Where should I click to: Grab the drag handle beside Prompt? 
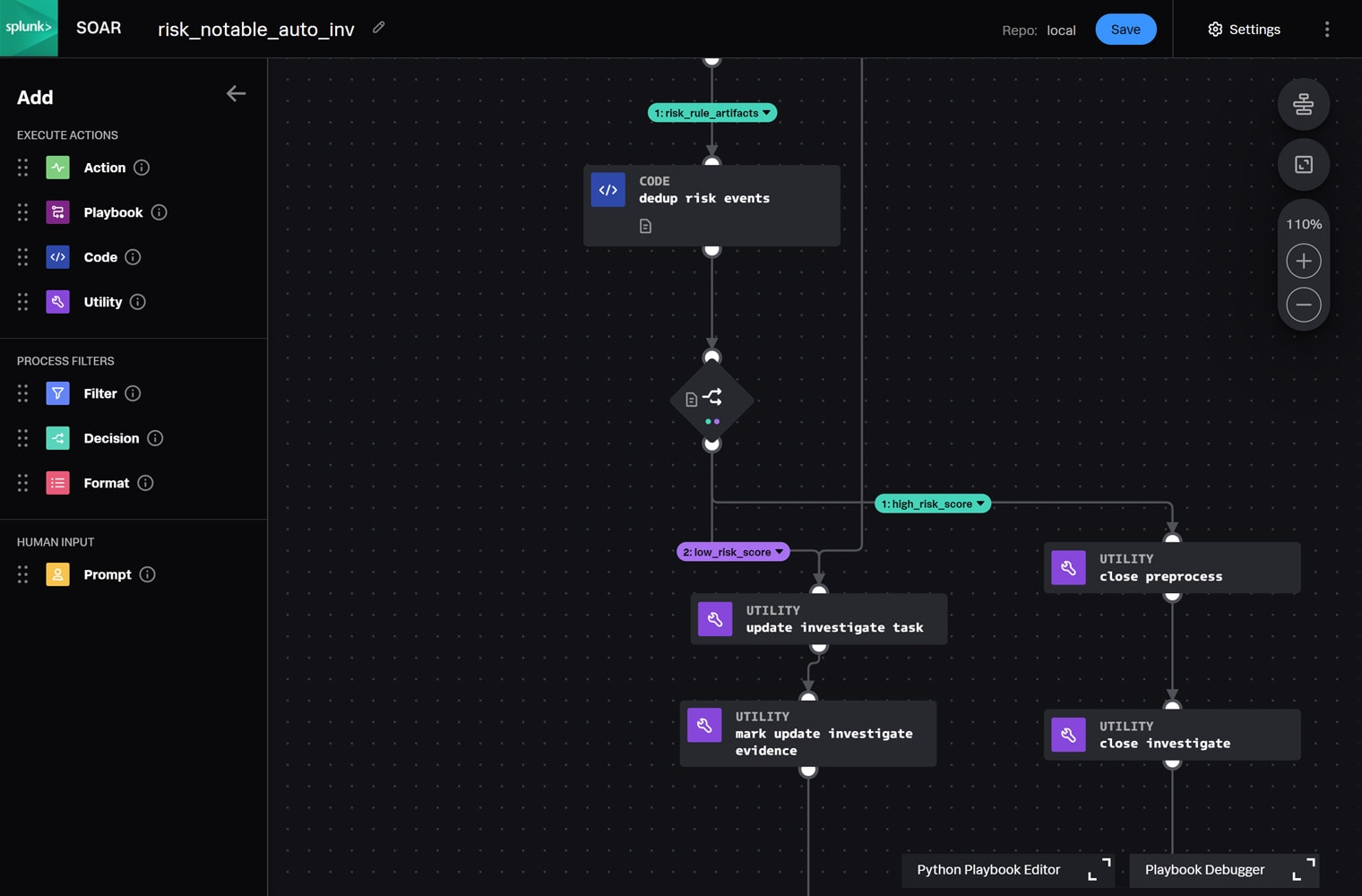(x=22, y=574)
